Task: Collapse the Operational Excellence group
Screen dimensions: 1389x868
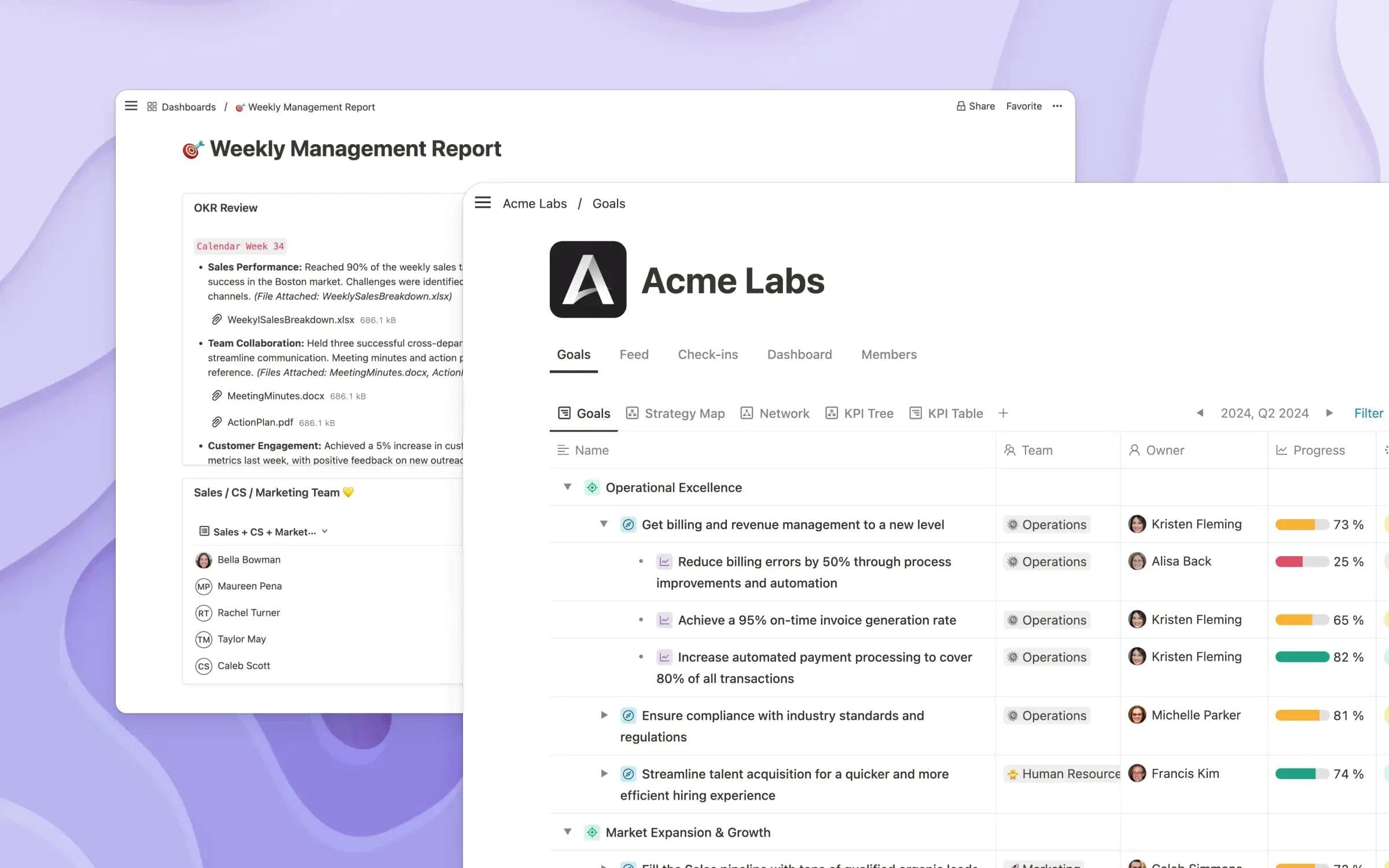Action: pos(568,487)
